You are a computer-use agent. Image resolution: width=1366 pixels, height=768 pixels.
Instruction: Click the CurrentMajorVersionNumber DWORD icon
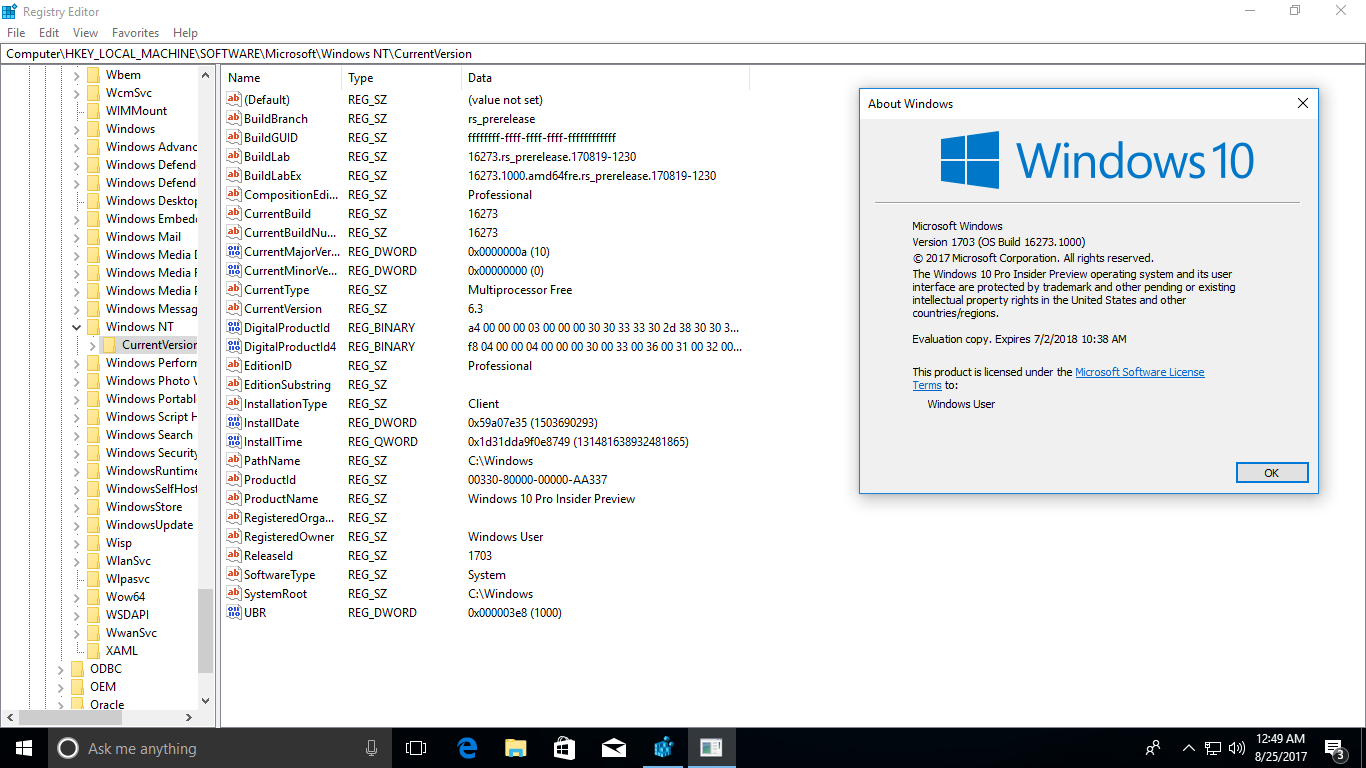pos(234,251)
